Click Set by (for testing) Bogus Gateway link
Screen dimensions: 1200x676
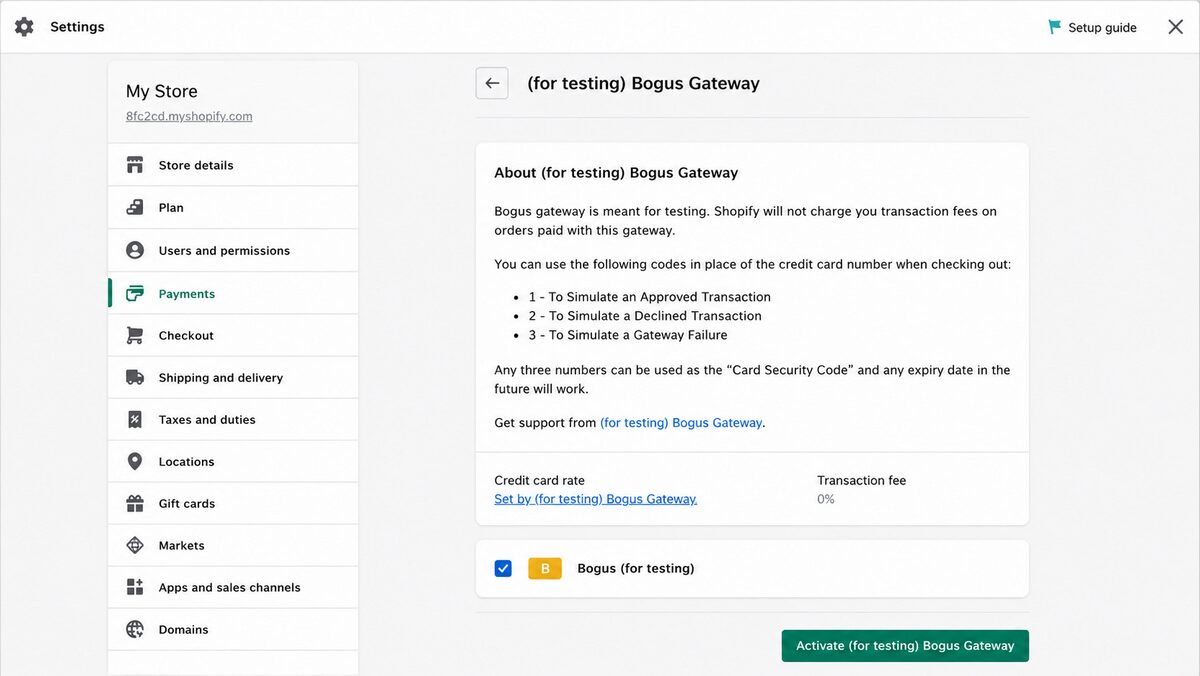(595, 499)
